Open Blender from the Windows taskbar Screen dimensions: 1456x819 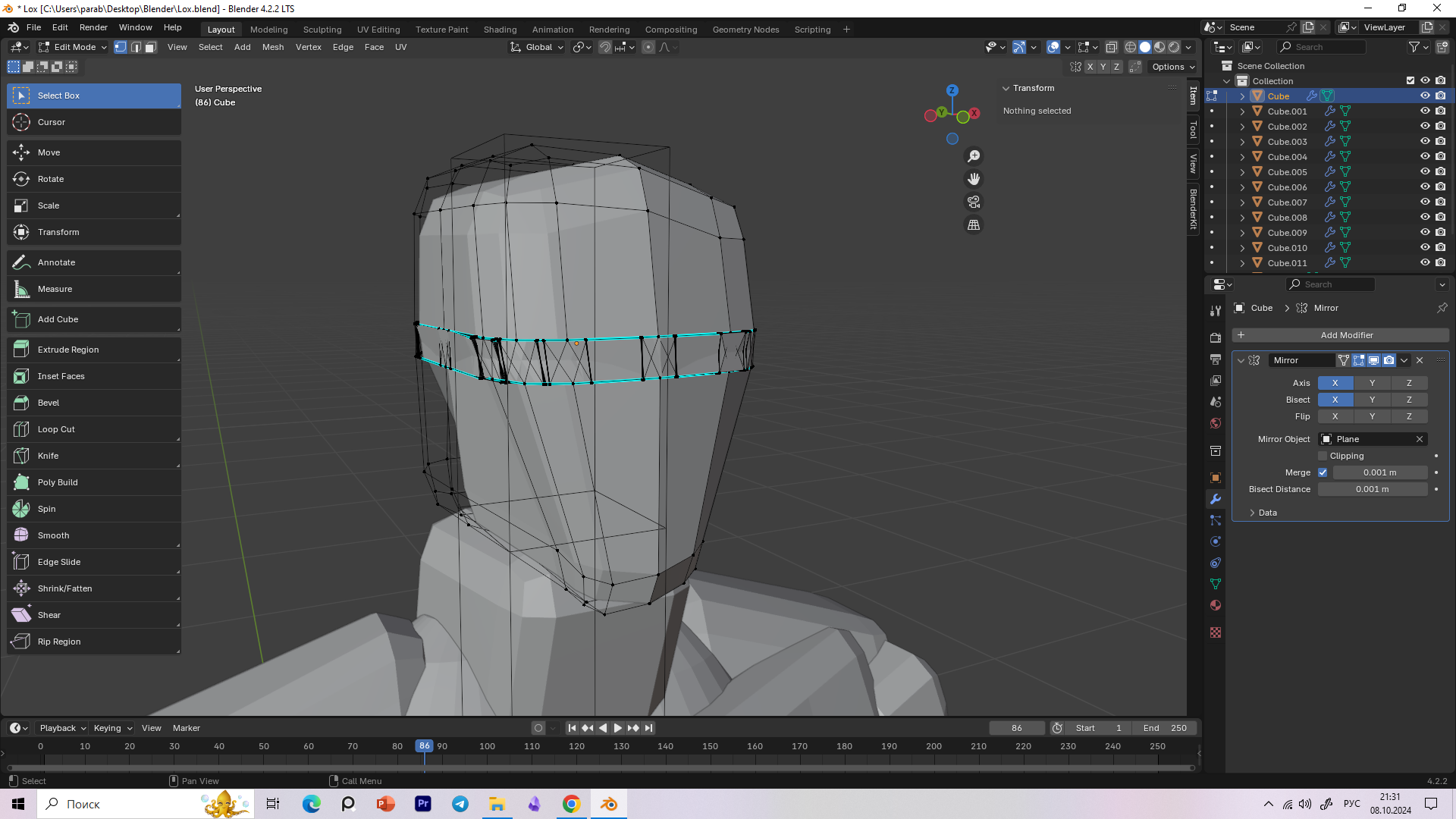pos(609,804)
